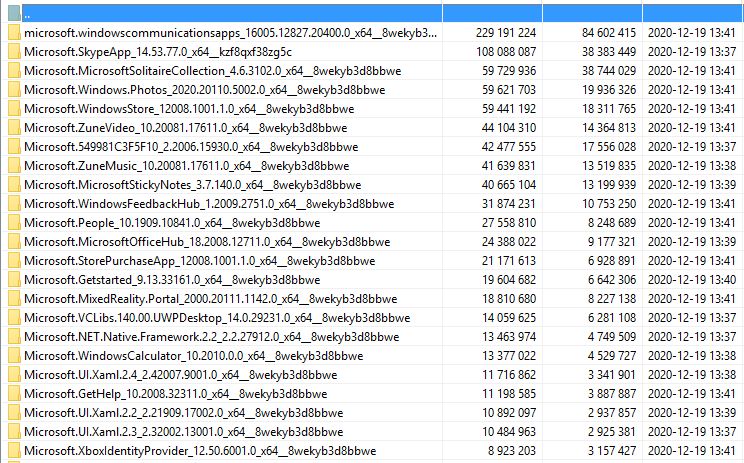Click the microsoft.windowscommunicationsapps folder icon
Screen dimensions: 744x463
(x=14, y=32)
